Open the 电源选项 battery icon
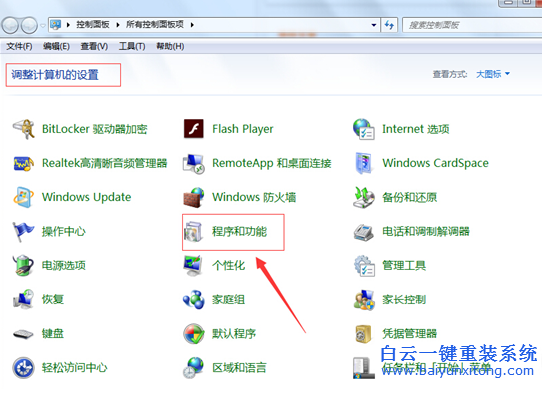Image resolution: width=542 pixels, height=396 pixels. tap(23, 265)
